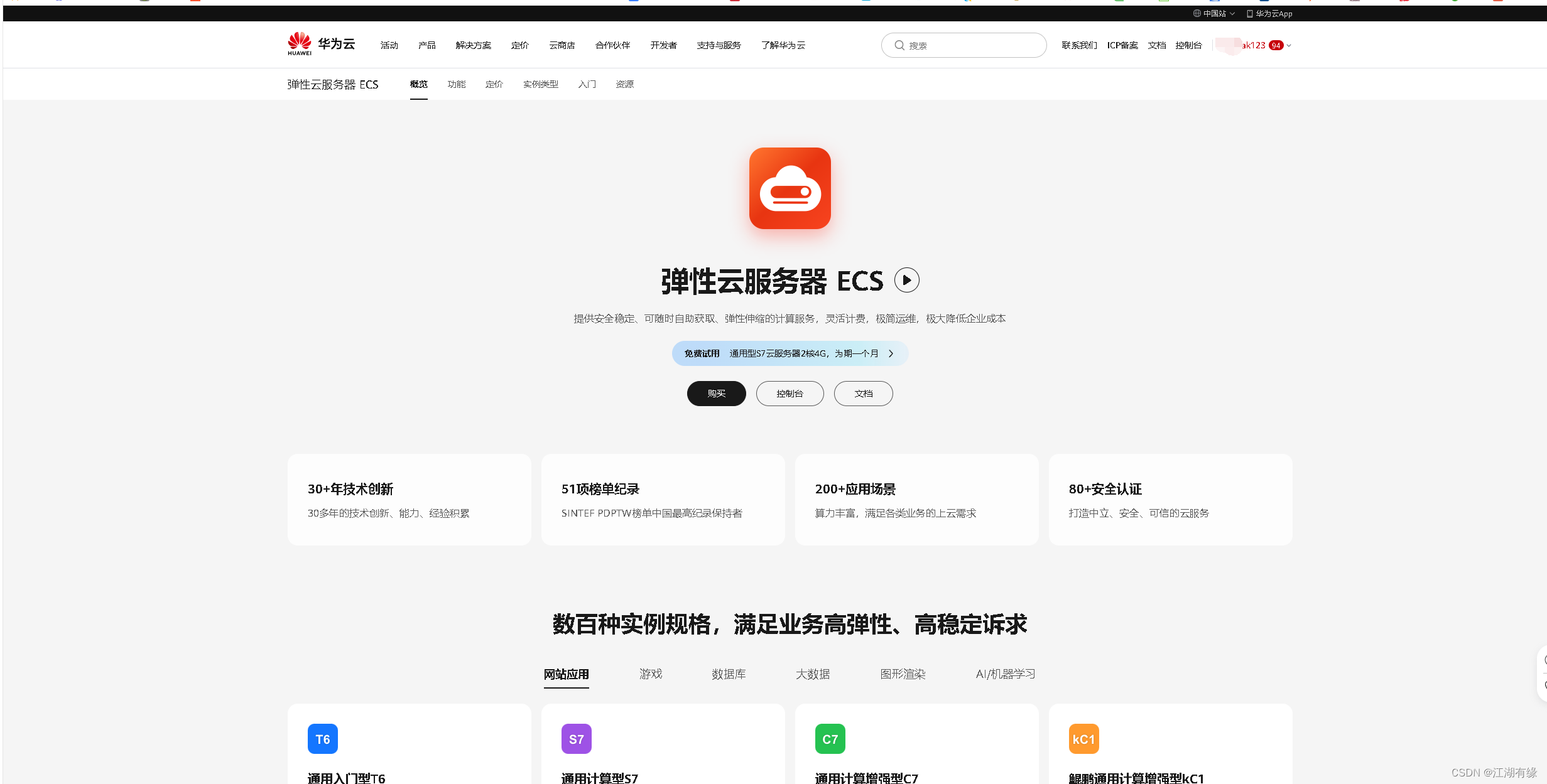Switch to the 游戏 category tab
This screenshot has height=784, width=1547.
(x=651, y=674)
